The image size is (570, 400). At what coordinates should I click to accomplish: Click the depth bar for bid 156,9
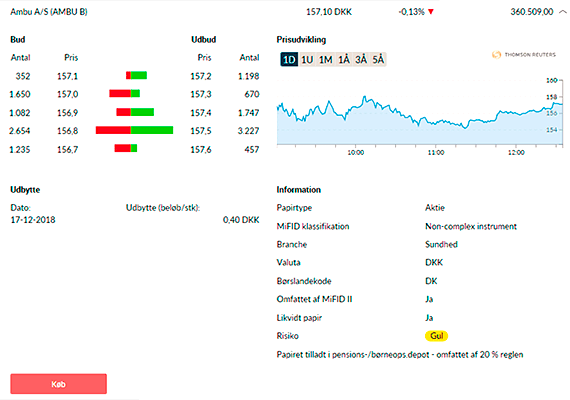pos(135,112)
